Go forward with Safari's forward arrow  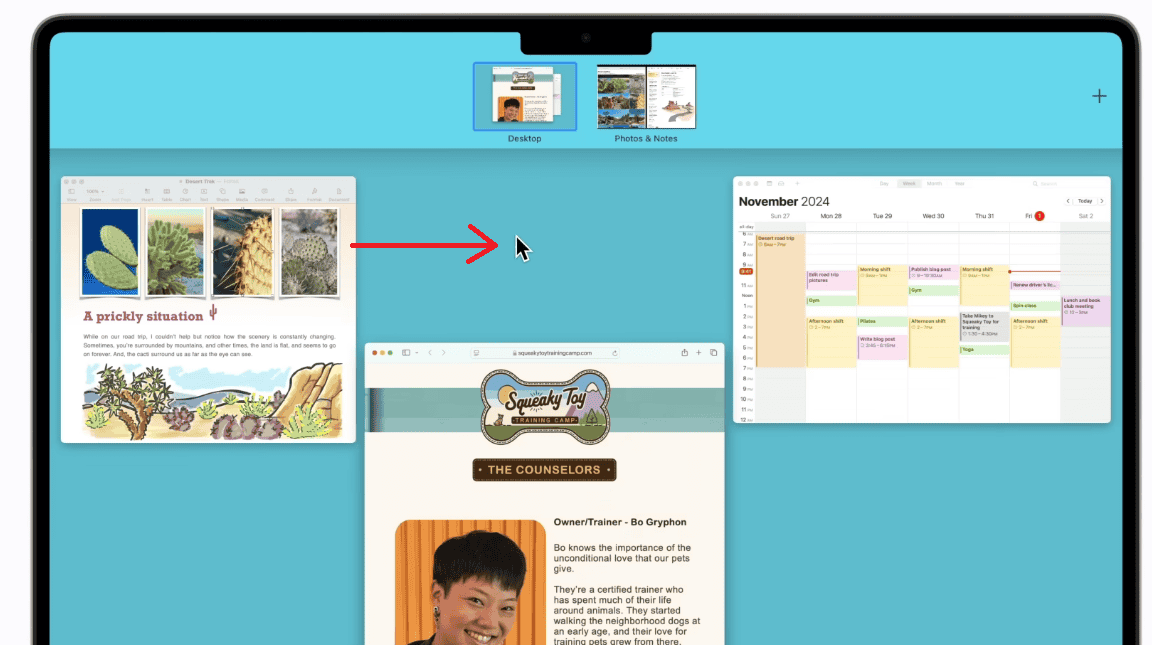444,353
